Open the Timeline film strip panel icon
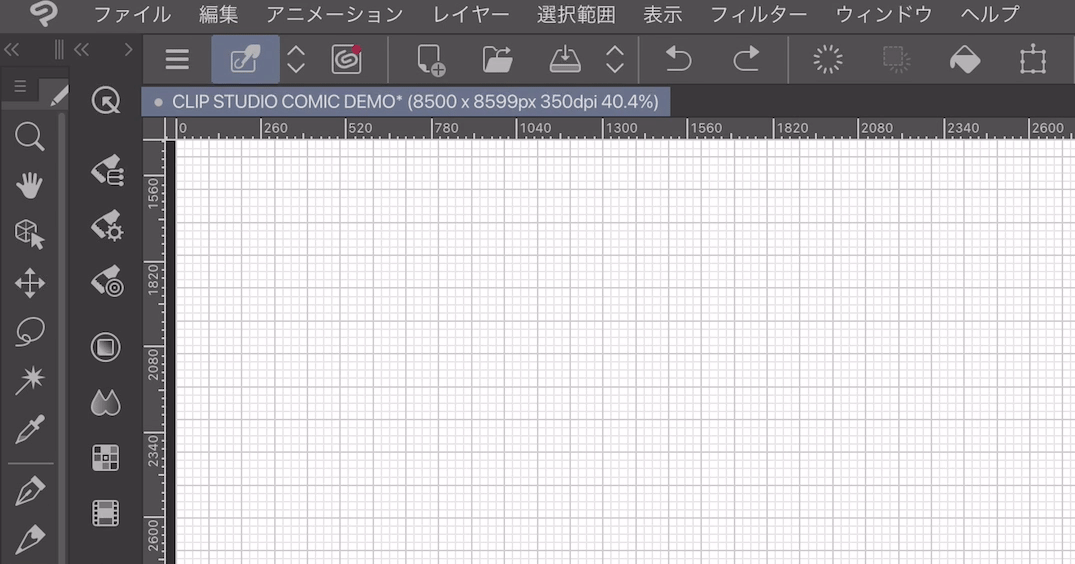Screen dimensions: 1075x564 [105, 512]
